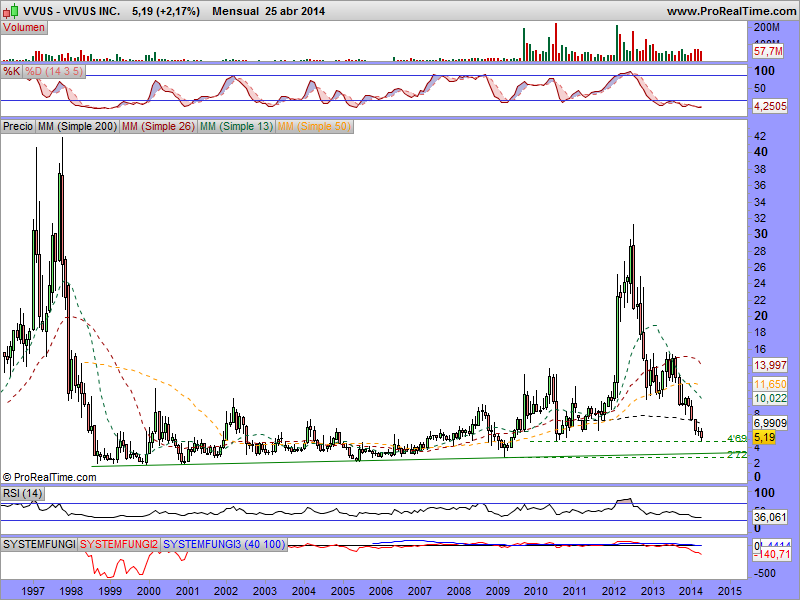The image size is (800, 600).
Task: Click the 1997 year on time axis
Action: (33, 591)
